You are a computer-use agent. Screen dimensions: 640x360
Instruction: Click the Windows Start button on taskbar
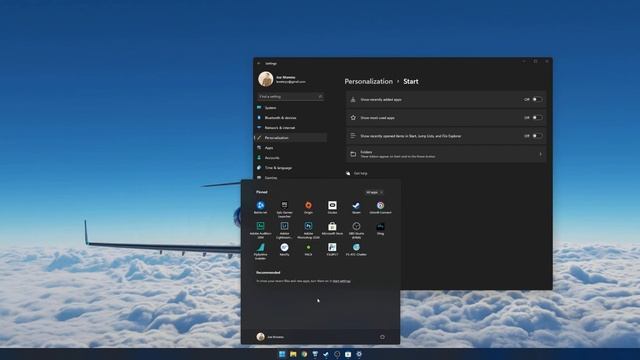click(282, 354)
